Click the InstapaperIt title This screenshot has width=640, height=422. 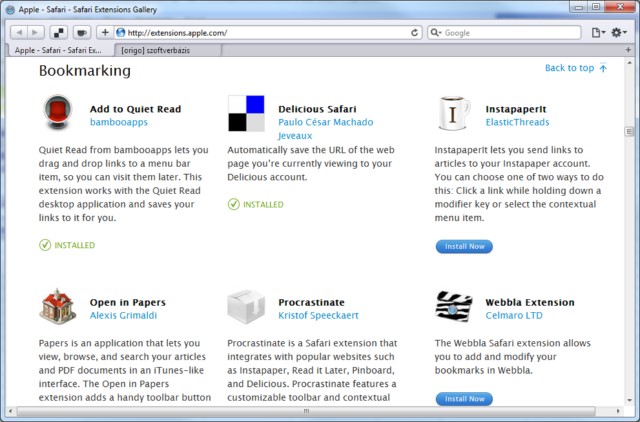[x=516, y=109]
